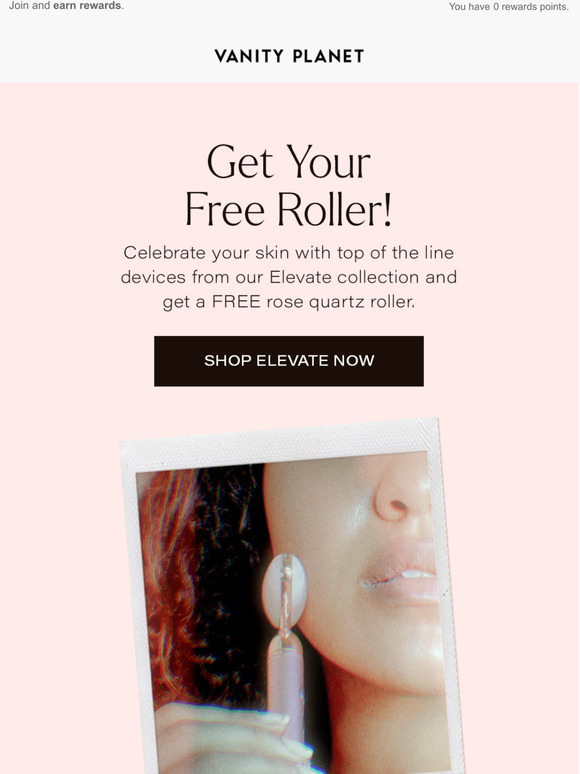
Task: Click the 'Celebrate your skin' first paragraph line
Action: click(289, 253)
